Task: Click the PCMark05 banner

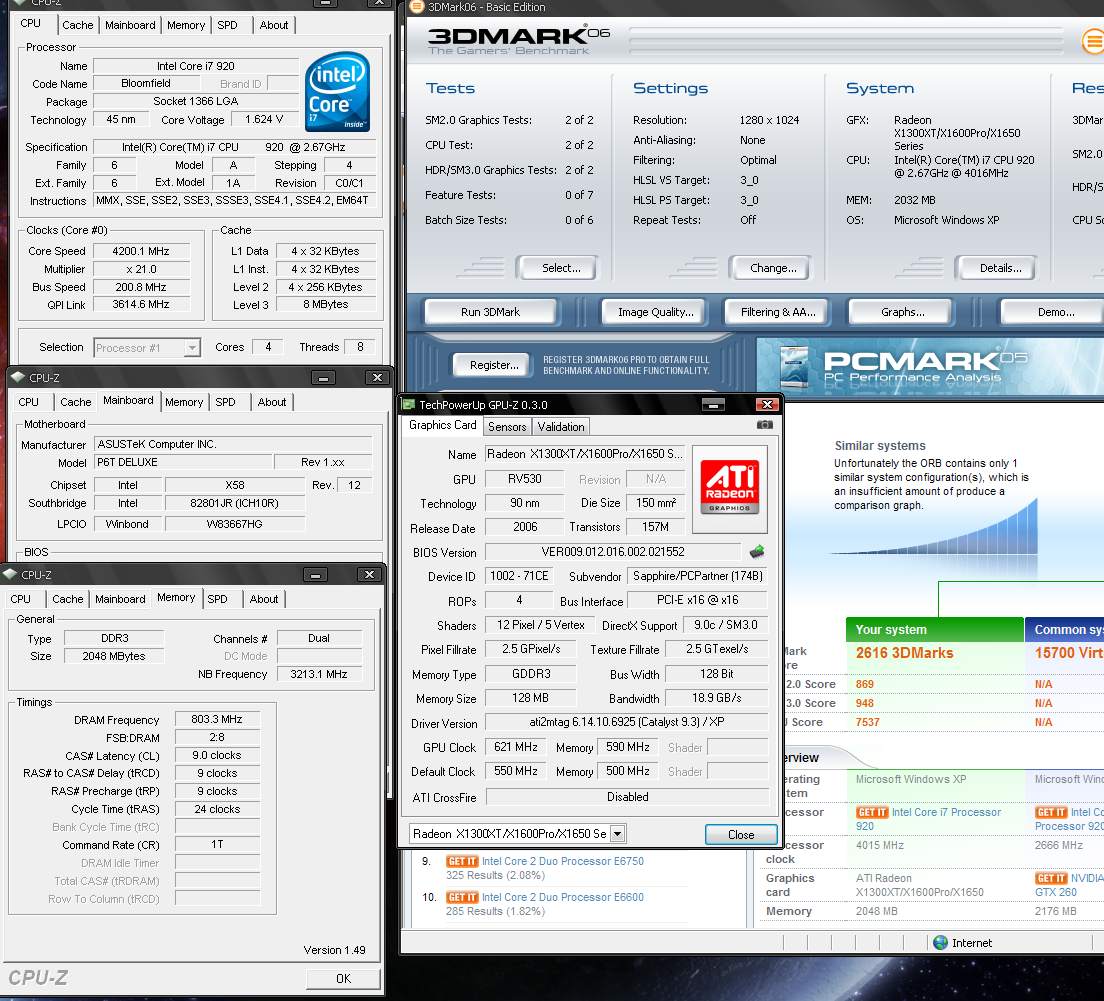Action: point(929,366)
